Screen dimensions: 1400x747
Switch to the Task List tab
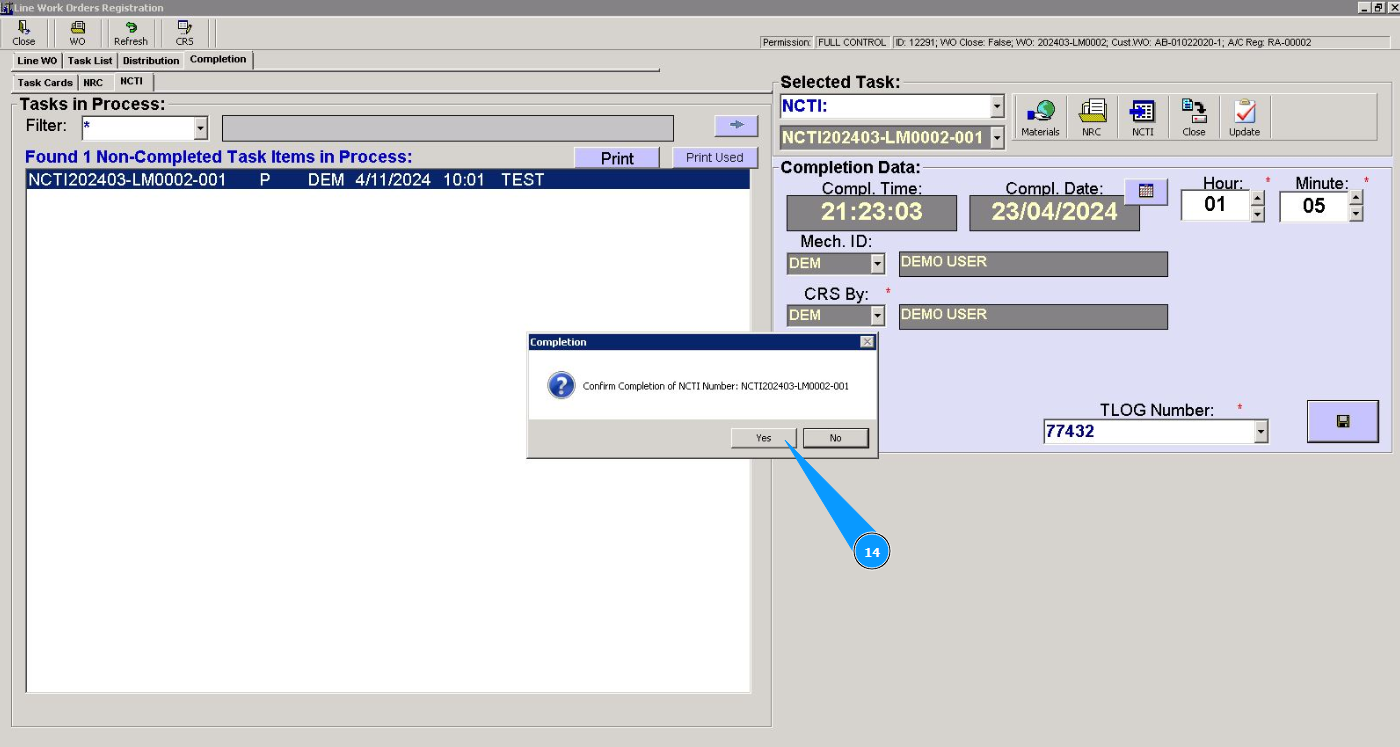(90, 61)
